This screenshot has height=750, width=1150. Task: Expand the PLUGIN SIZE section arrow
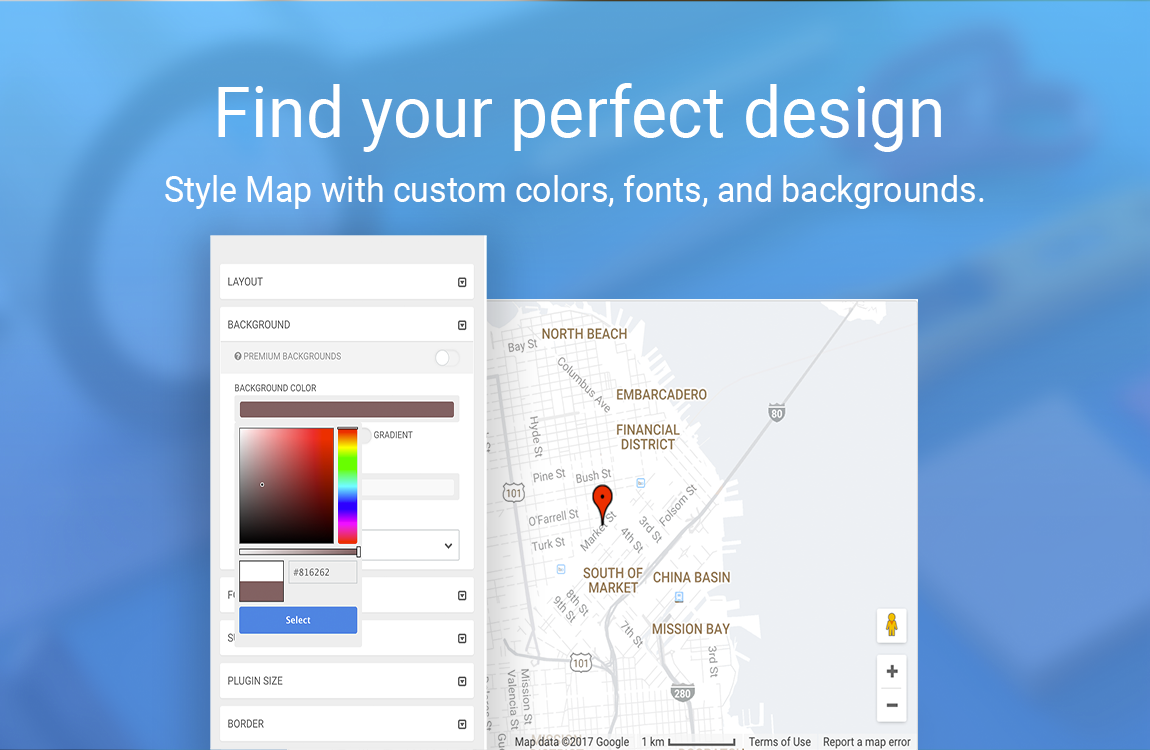point(462,681)
